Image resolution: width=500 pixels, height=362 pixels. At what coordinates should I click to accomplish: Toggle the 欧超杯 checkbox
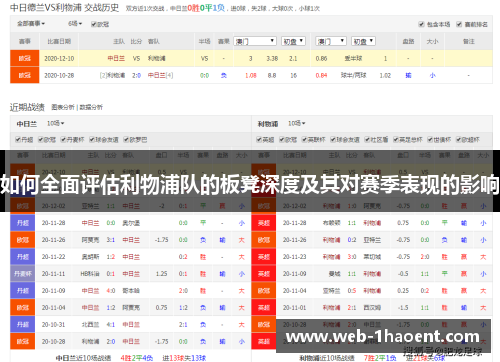click(x=459, y=139)
